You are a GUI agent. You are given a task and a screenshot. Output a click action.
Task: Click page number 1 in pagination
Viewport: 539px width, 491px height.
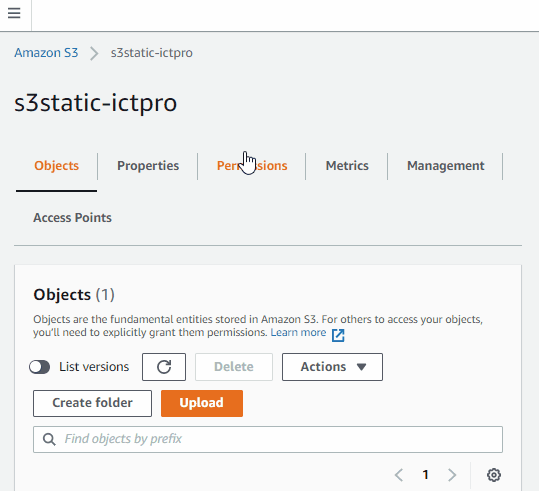pos(426,475)
